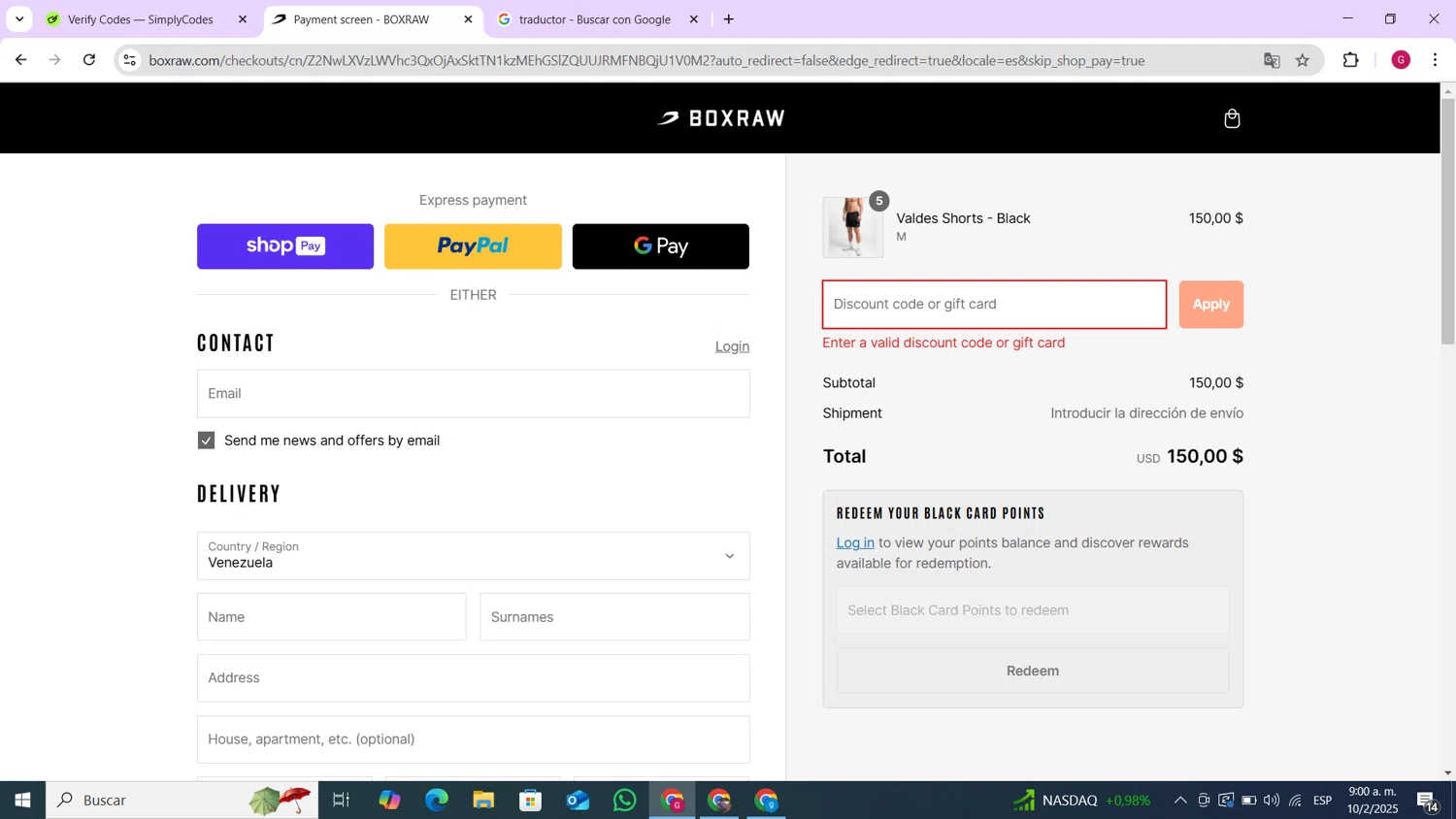Image resolution: width=1456 pixels, height=819 pixels.
Task: Open Task View on the taskbar
Action: click(x=341, y=801)
